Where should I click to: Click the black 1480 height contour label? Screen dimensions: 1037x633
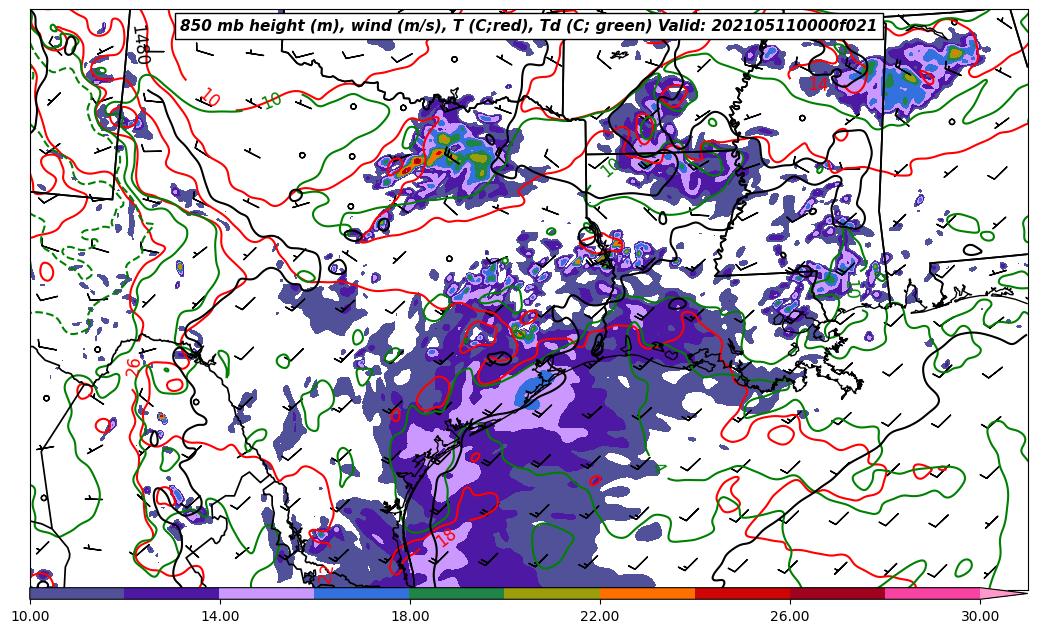point(141,44)
